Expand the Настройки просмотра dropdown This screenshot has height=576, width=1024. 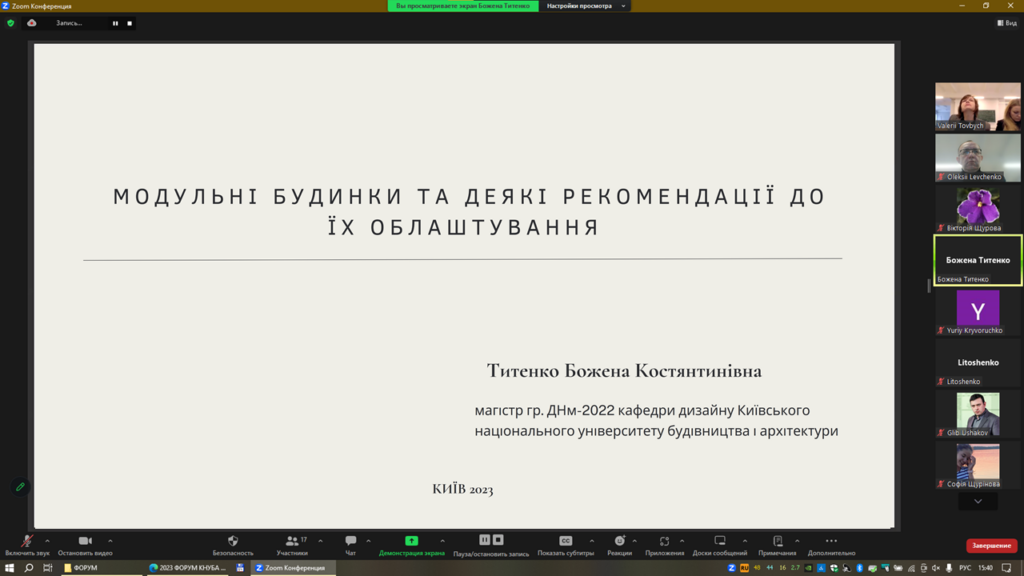[x=587, y=6]
